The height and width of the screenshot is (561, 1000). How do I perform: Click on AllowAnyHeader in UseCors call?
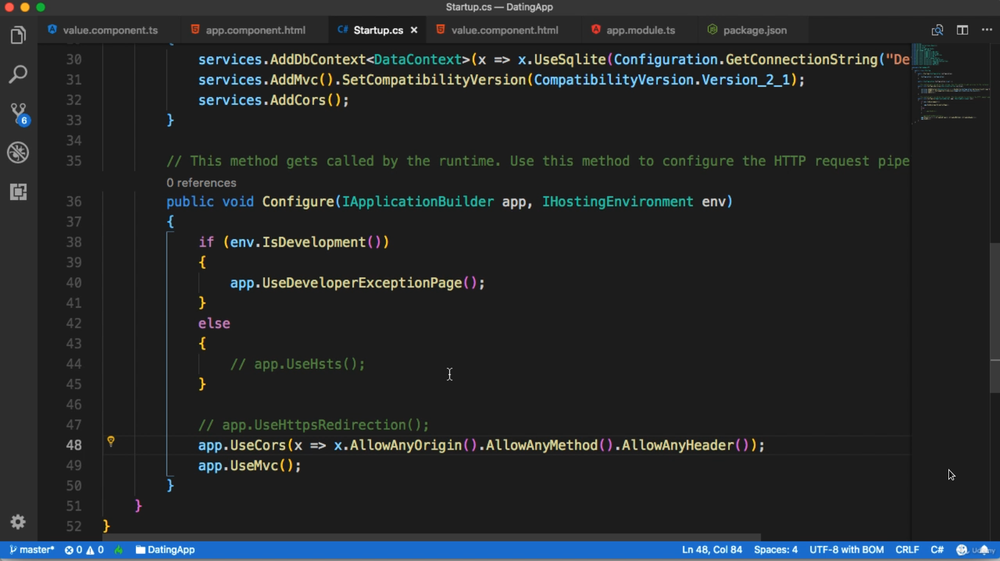pyautogui.click(x=679, y=445)
